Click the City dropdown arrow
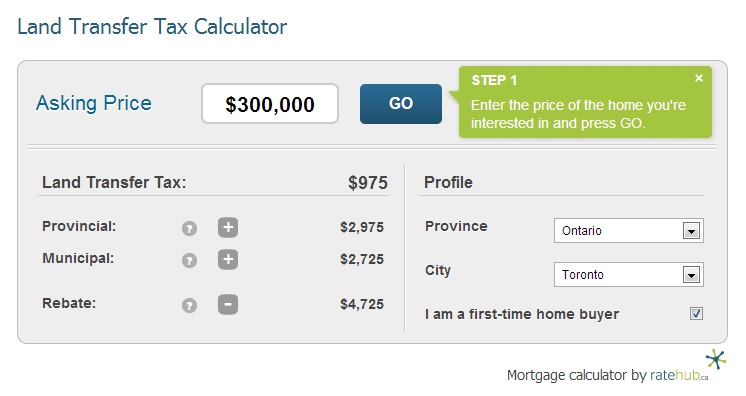 [x=691, y=275]
